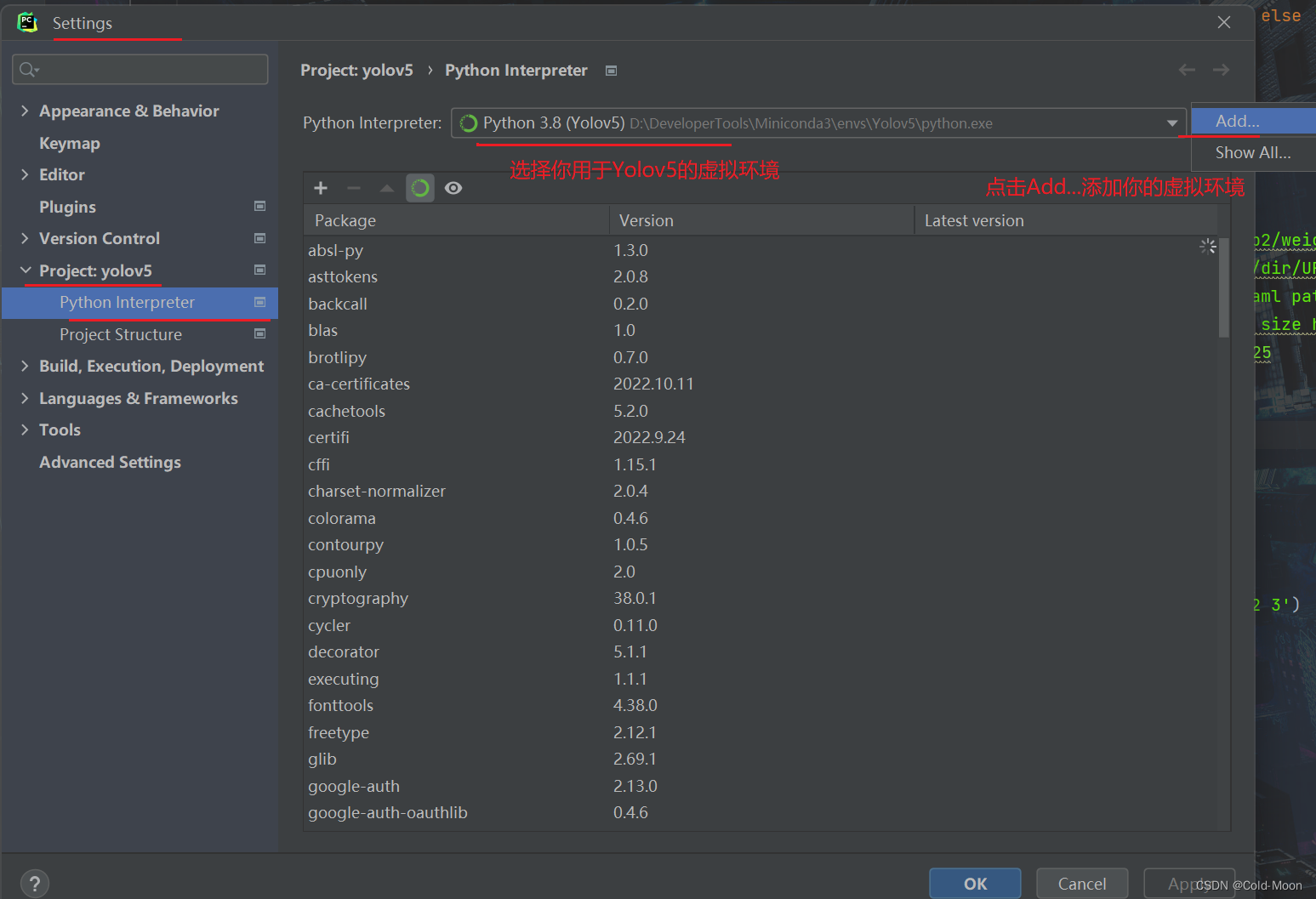Viewport: 1316px width, 899px height.
Task: Select the cpuonly package row
Action: (x=761, y=572)
